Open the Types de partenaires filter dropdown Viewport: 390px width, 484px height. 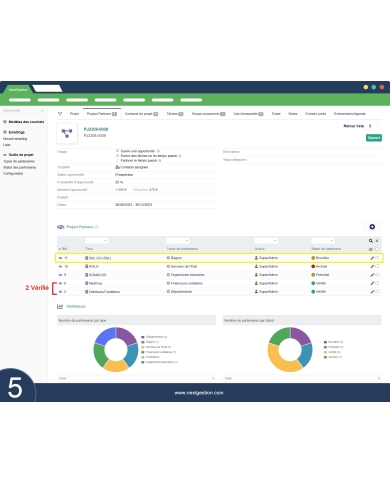178,241
